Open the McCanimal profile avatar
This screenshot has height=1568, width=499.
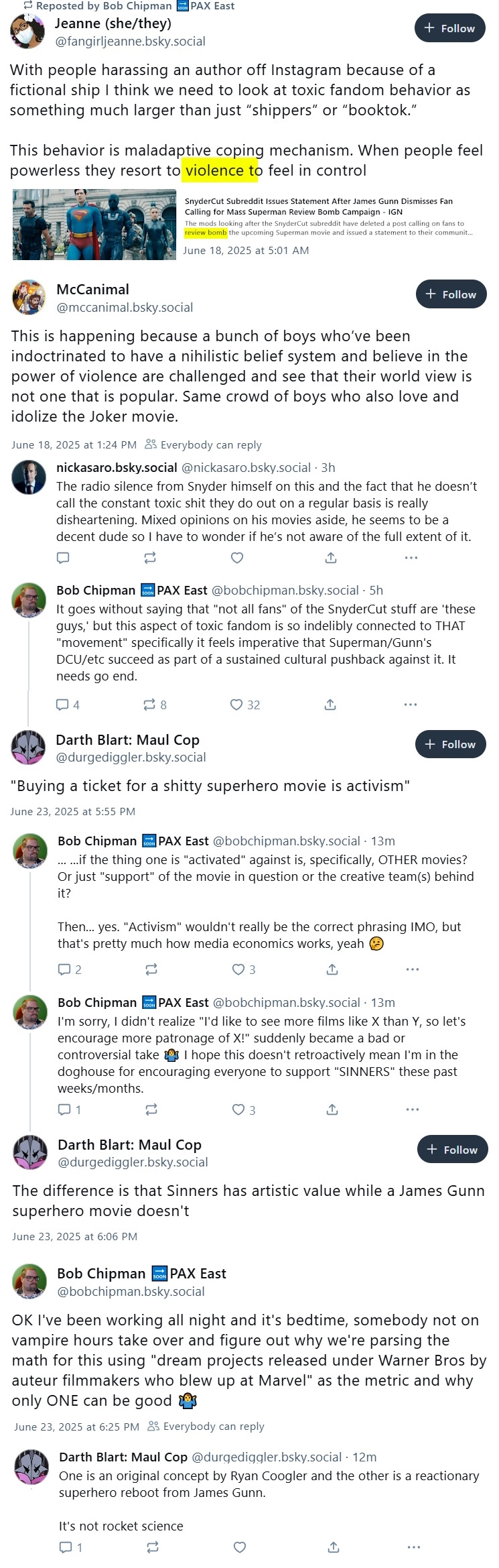coord(29,297)
